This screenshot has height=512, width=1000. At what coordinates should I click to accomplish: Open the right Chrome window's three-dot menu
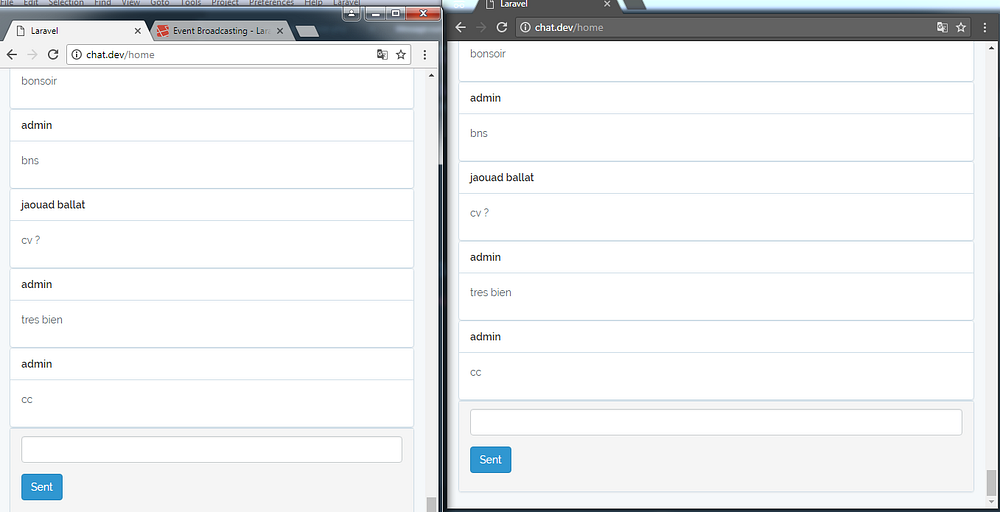985,27
